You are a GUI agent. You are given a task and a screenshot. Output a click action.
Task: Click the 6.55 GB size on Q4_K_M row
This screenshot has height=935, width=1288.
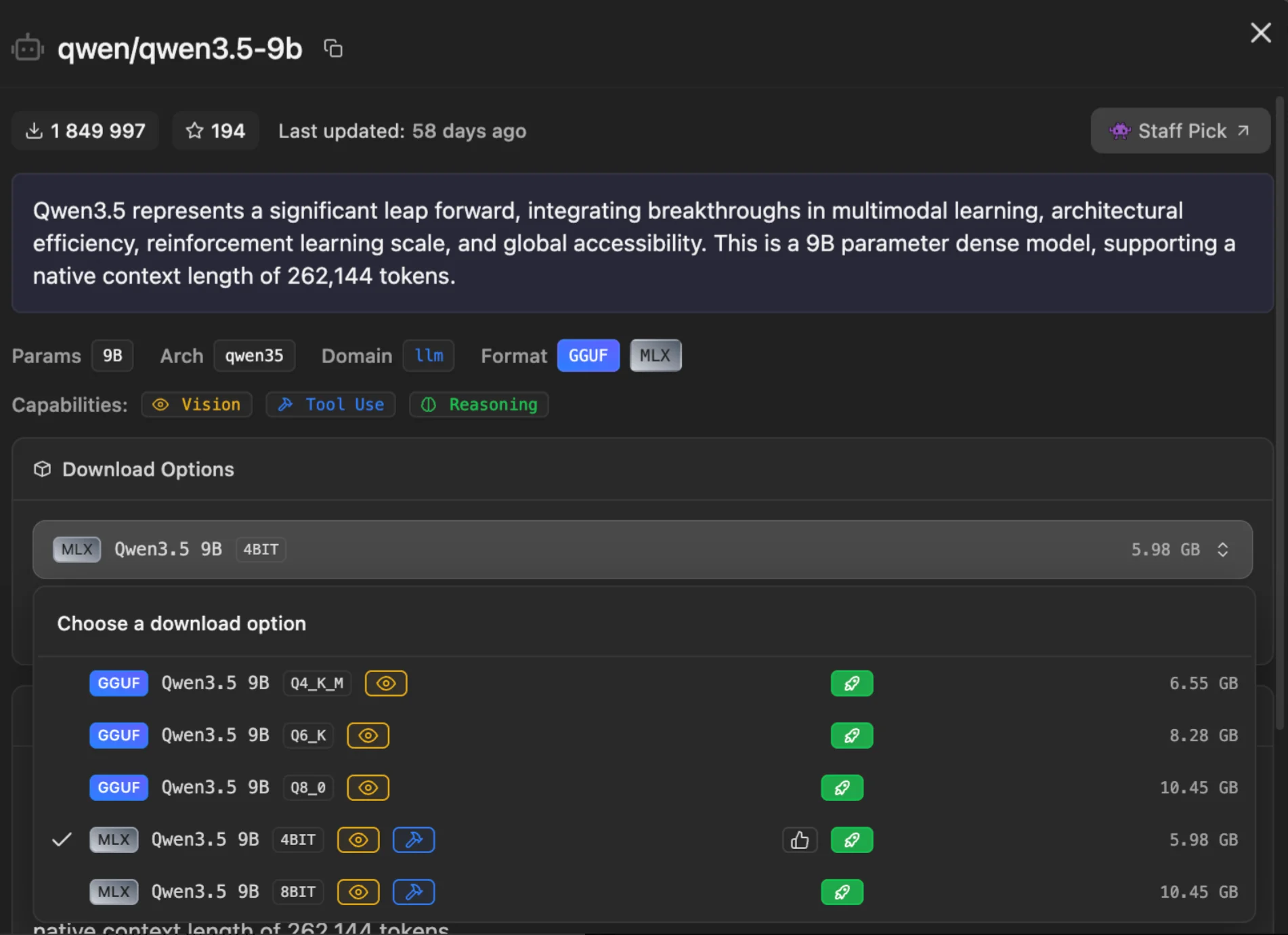(x=1203, y=683)
